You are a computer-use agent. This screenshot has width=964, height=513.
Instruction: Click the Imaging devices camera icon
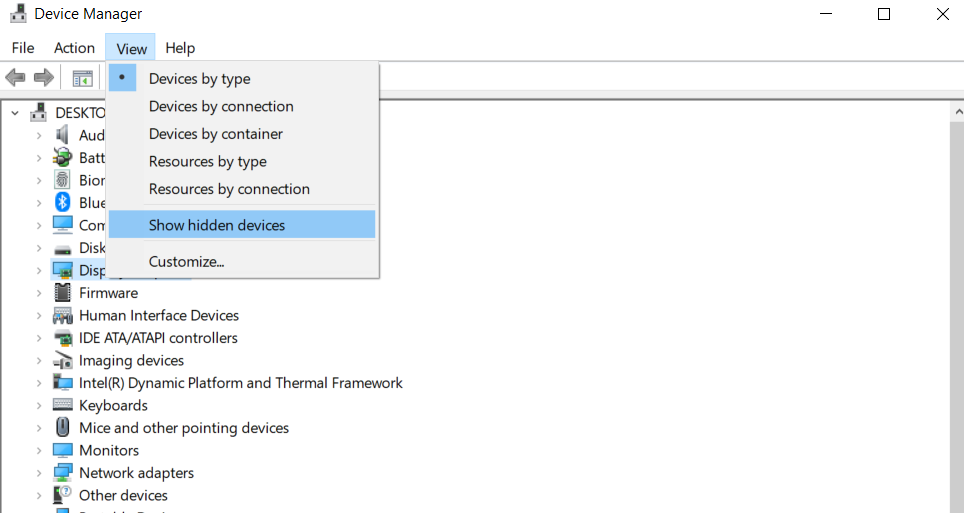coord(63,360)
